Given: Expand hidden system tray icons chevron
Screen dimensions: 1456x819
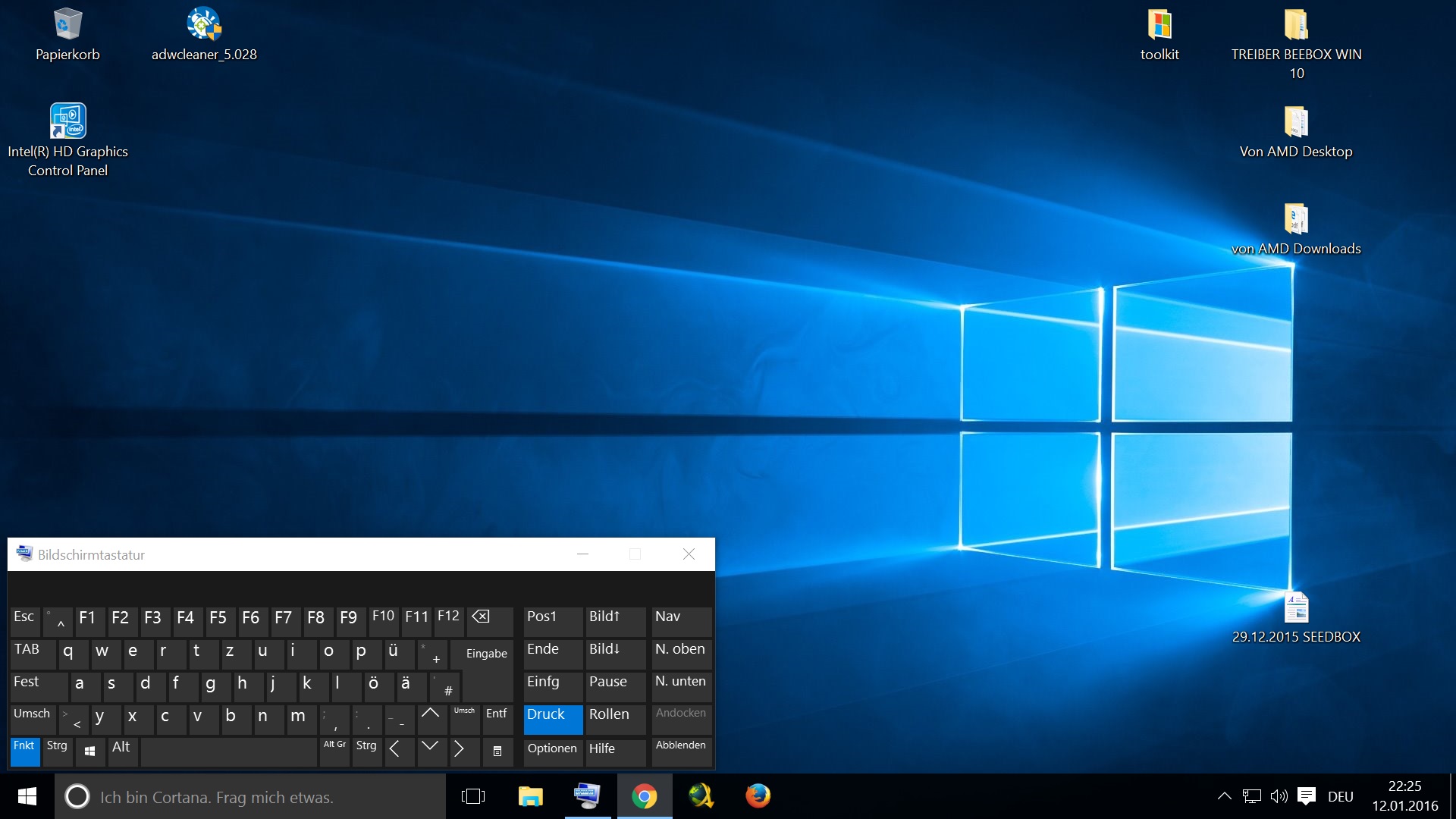Looking at the screenshot, I should coord(1224,796).
